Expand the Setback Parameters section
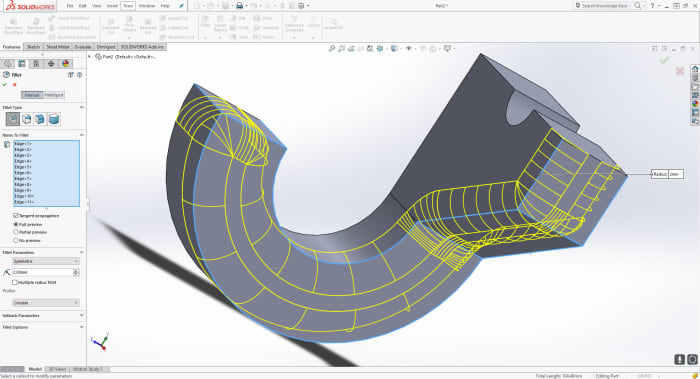700x379 pixels. click(x=81, y=315)
